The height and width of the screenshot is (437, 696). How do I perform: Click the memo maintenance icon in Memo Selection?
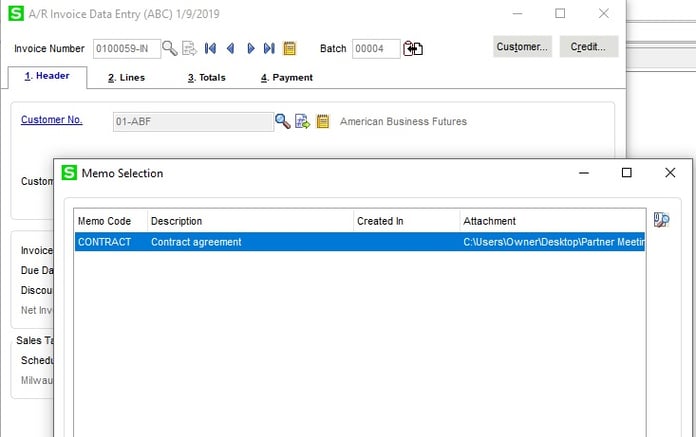tap(661, 221)
